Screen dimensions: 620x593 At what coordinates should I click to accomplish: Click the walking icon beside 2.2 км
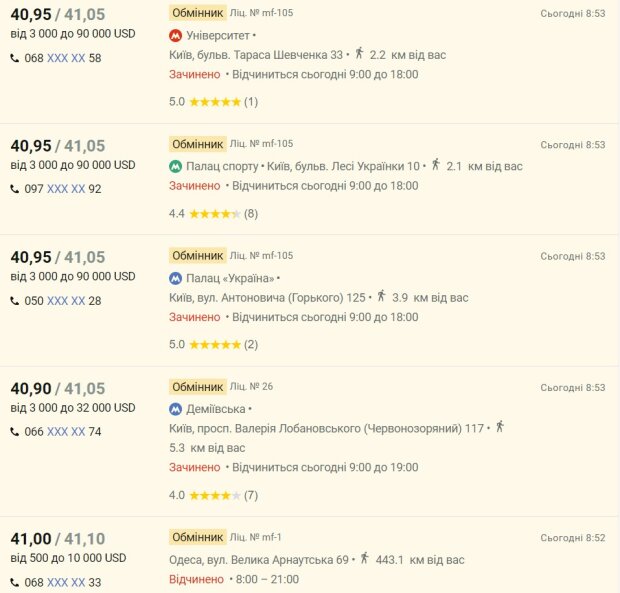pyautogui.click(x=359, y=53)
